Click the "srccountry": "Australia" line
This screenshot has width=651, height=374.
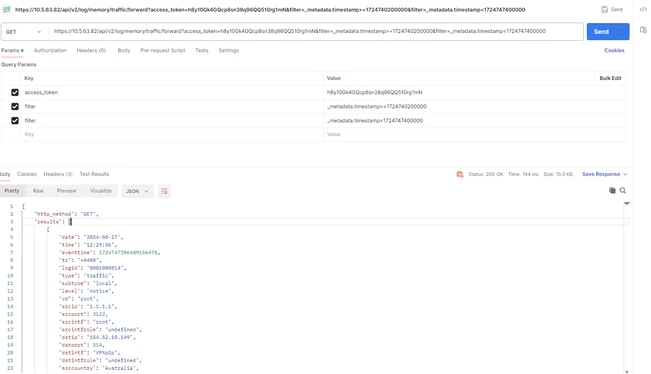coord(99,368)
